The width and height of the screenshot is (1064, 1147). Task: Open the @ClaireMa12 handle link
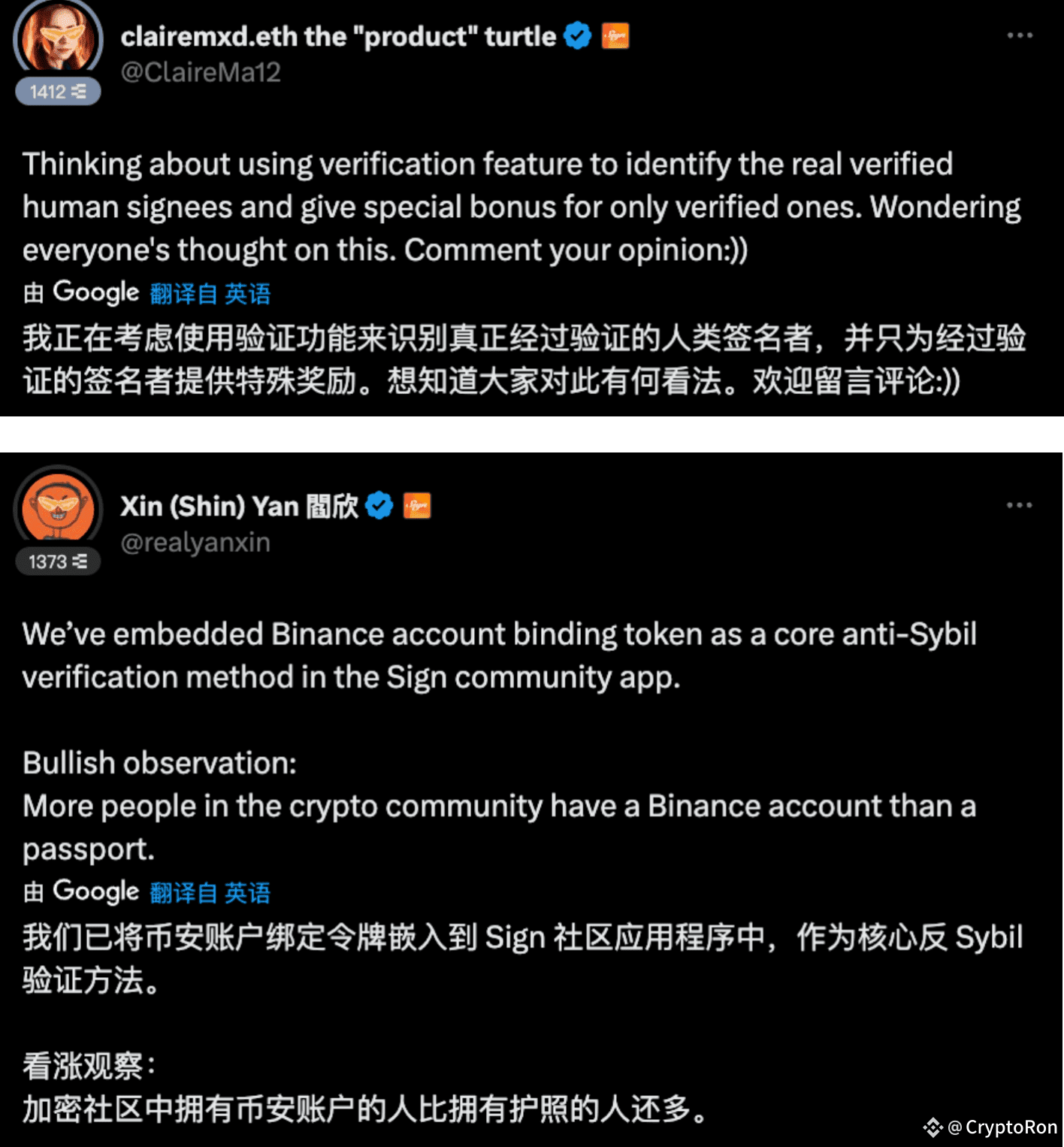coord(201,72)
